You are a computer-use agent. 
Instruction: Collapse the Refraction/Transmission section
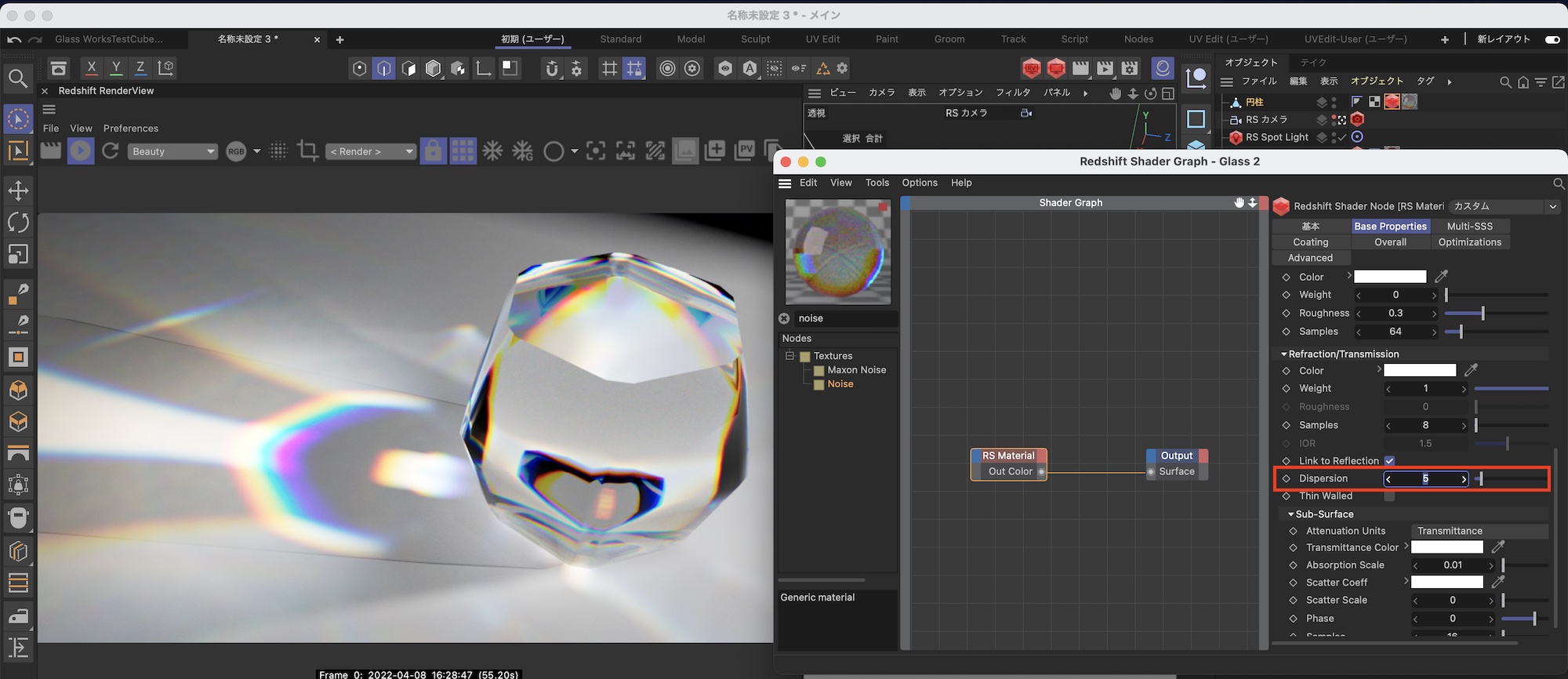(1283, 354)
